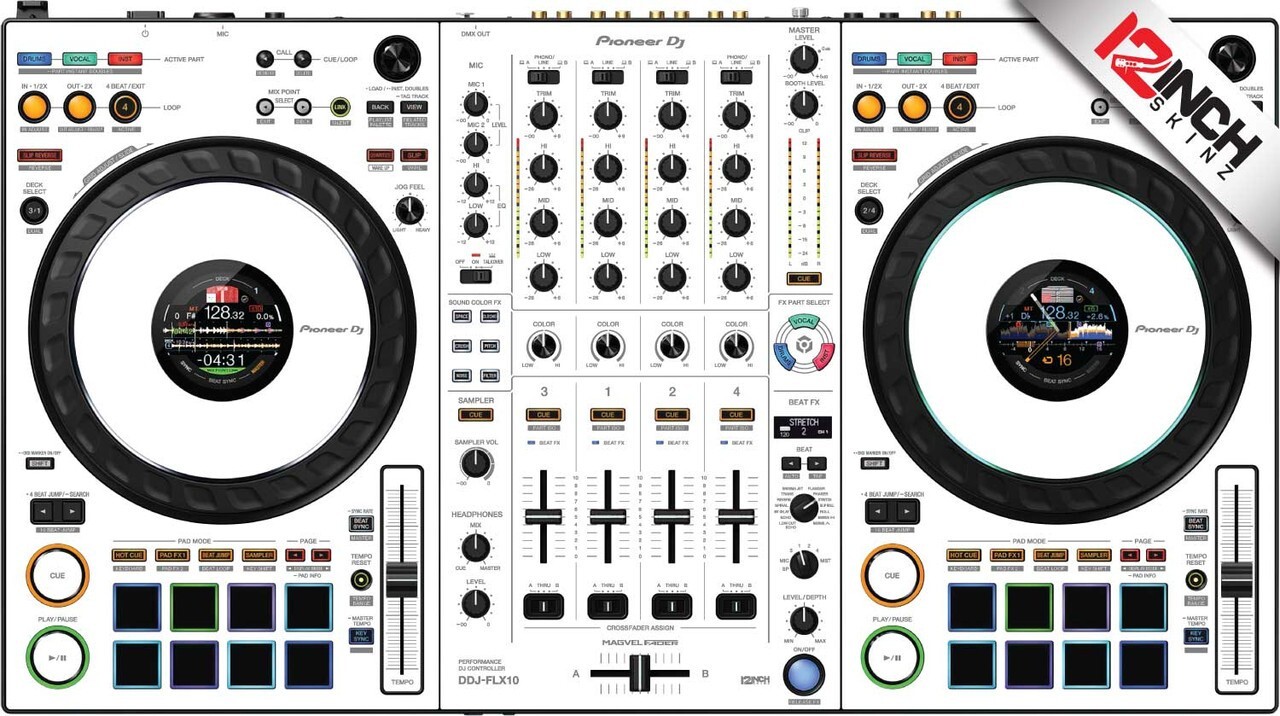
Task: Click the left deck TEMPO RESET button
Action: tap(361, 579)
